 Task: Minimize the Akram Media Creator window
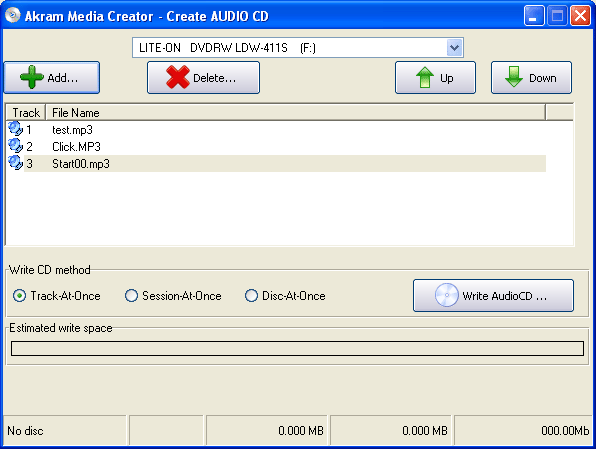tap(534, 16)
